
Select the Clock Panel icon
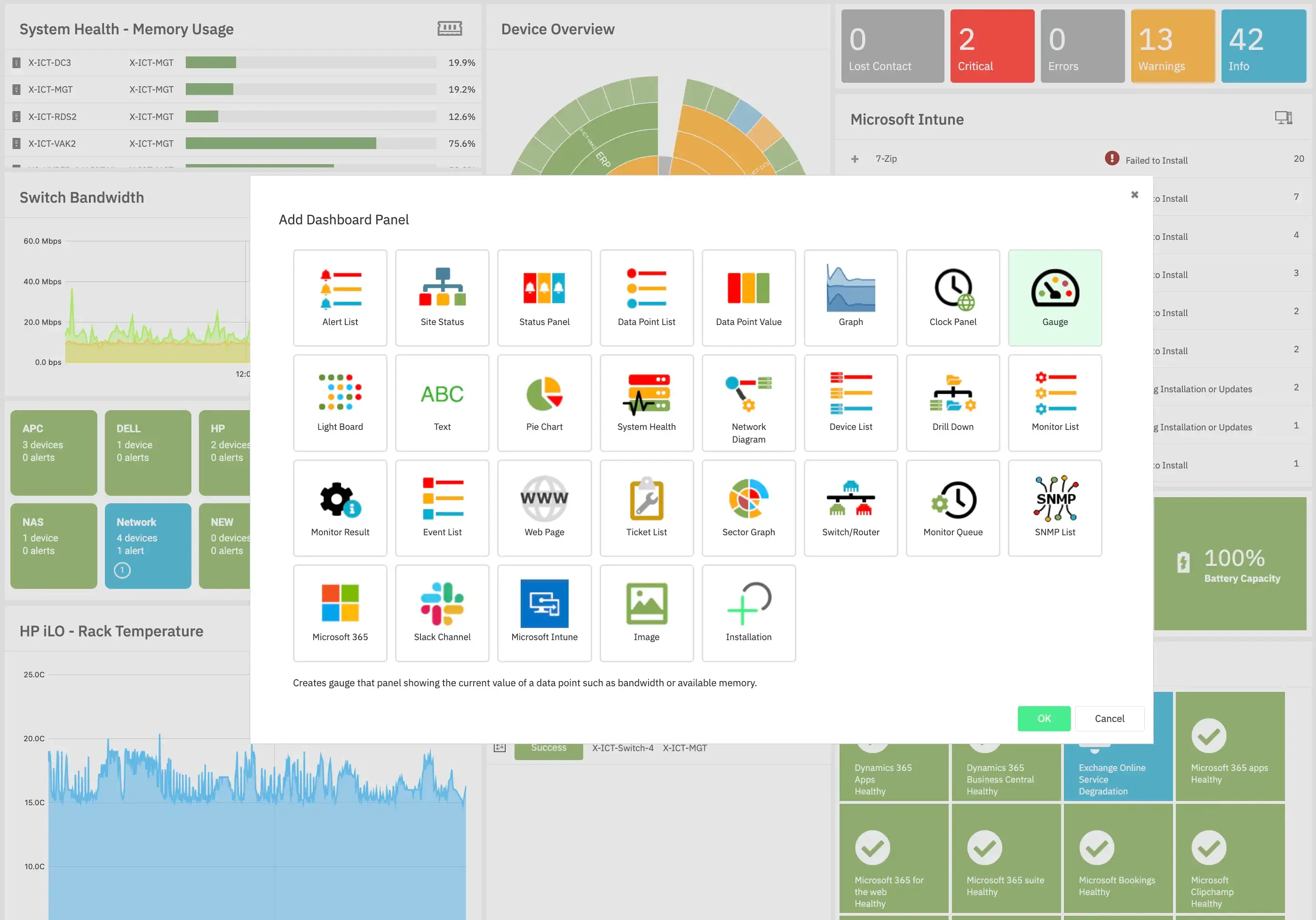tap(952, 298)
